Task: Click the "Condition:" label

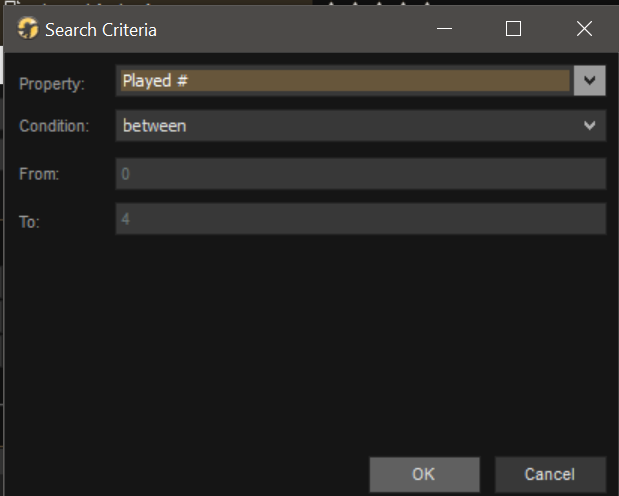Action: (x=54, y=127)
